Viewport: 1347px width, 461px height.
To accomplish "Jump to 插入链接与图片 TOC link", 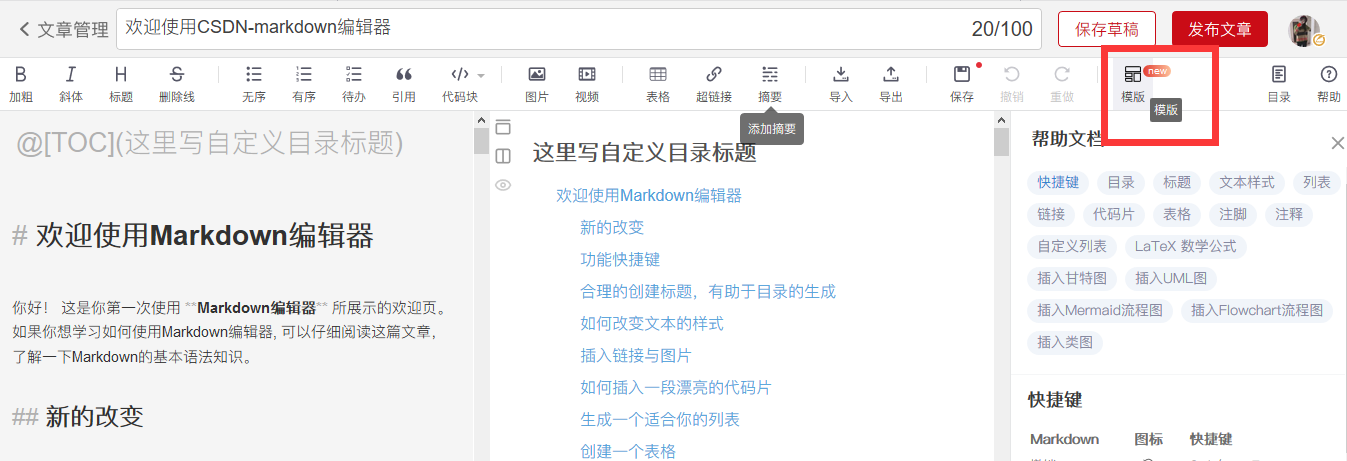I will click(636, 355).
